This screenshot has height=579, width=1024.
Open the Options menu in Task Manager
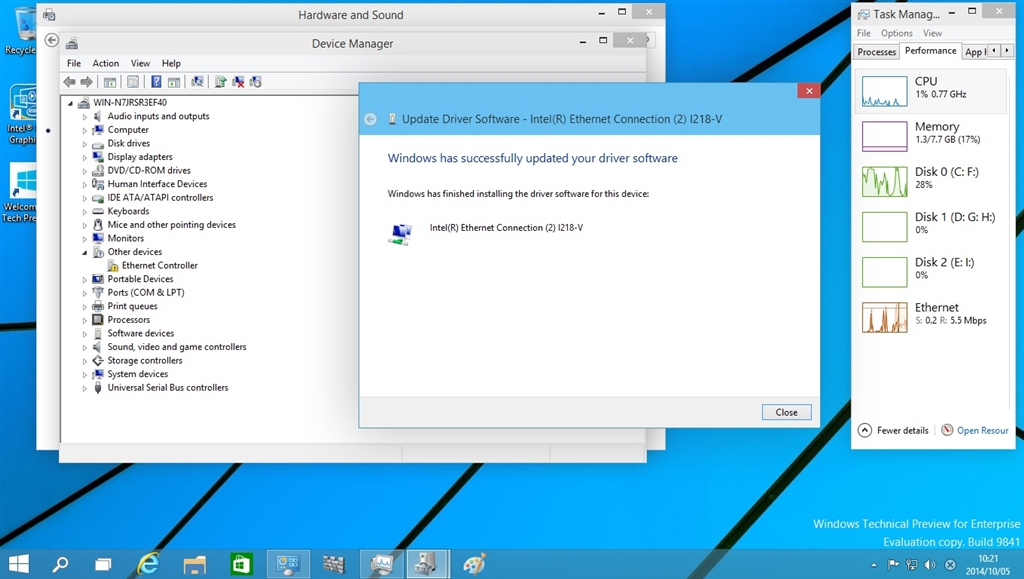(896, 33)
